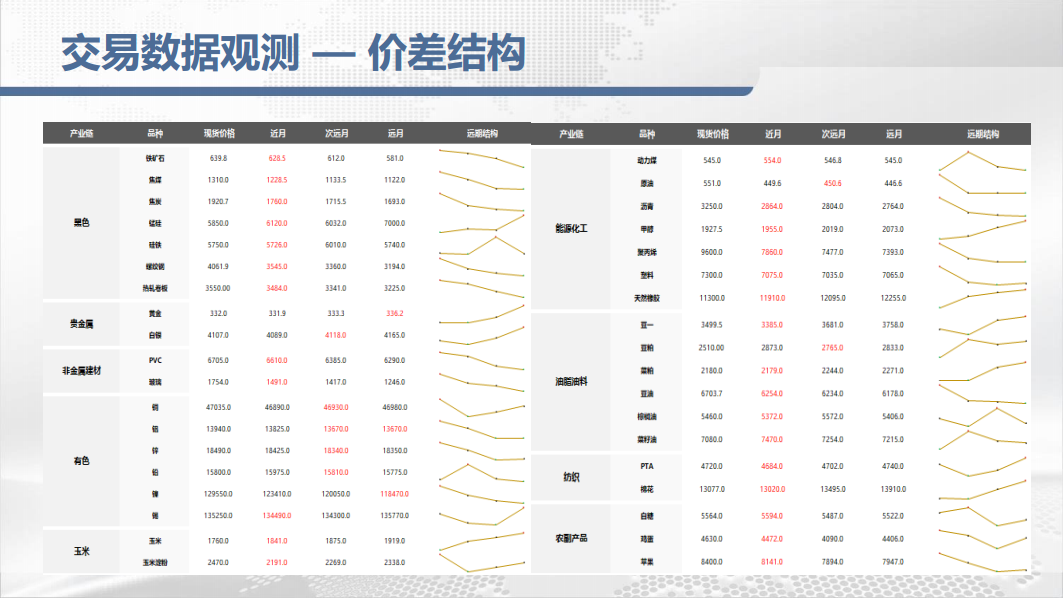Click the 铁矿石 term structure sparkline
1063x598 pixels.
(482, 158)
